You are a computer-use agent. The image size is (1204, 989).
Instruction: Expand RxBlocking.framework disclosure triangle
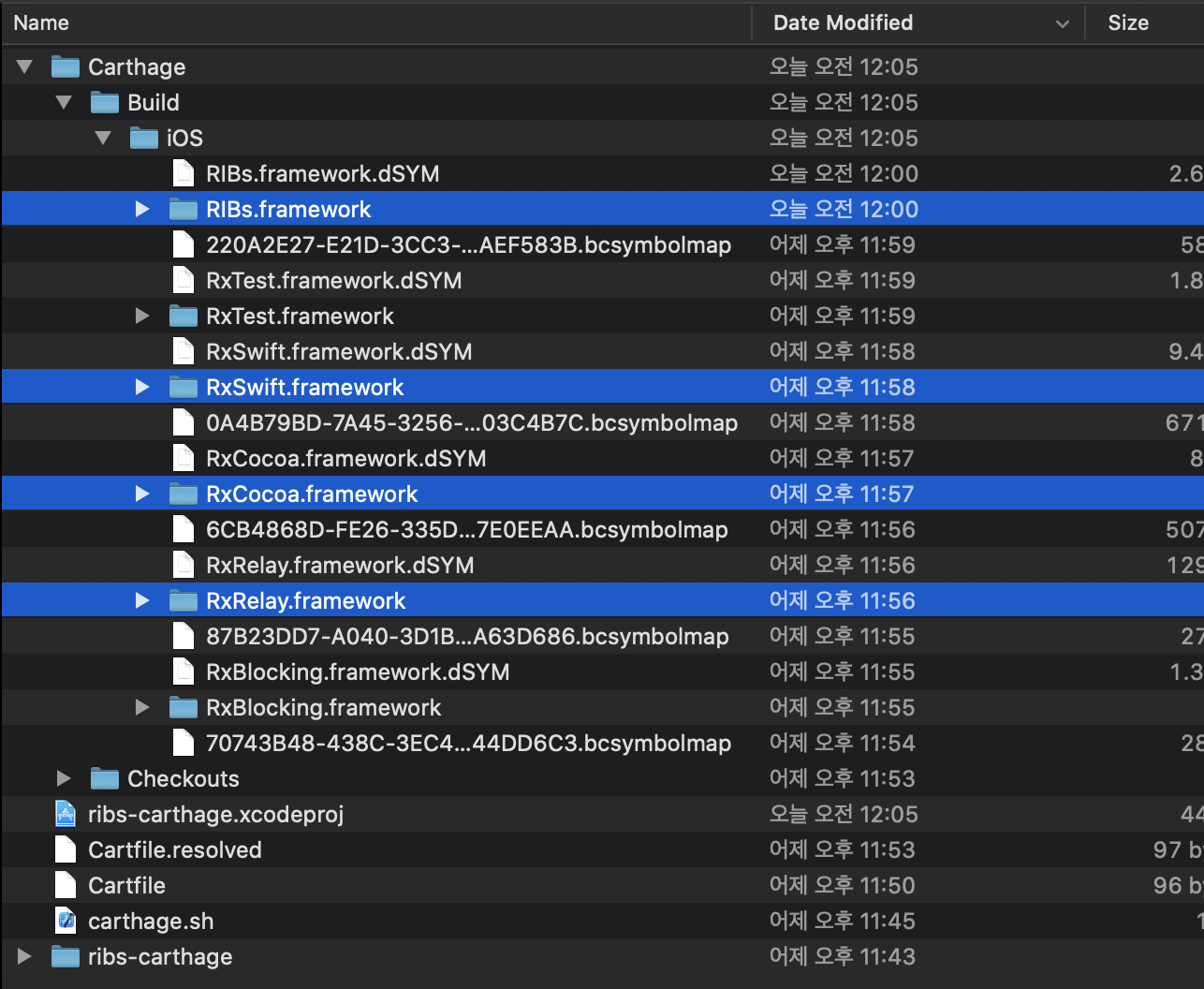click(142, 707)
